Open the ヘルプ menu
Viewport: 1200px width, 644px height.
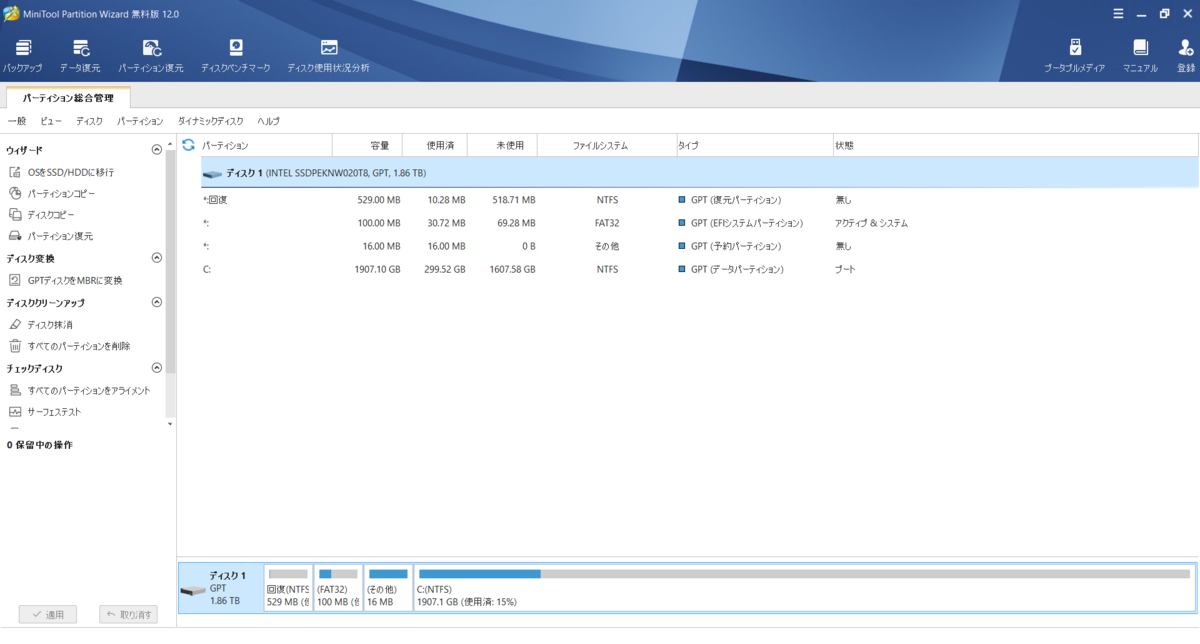[x=268, y=121]
